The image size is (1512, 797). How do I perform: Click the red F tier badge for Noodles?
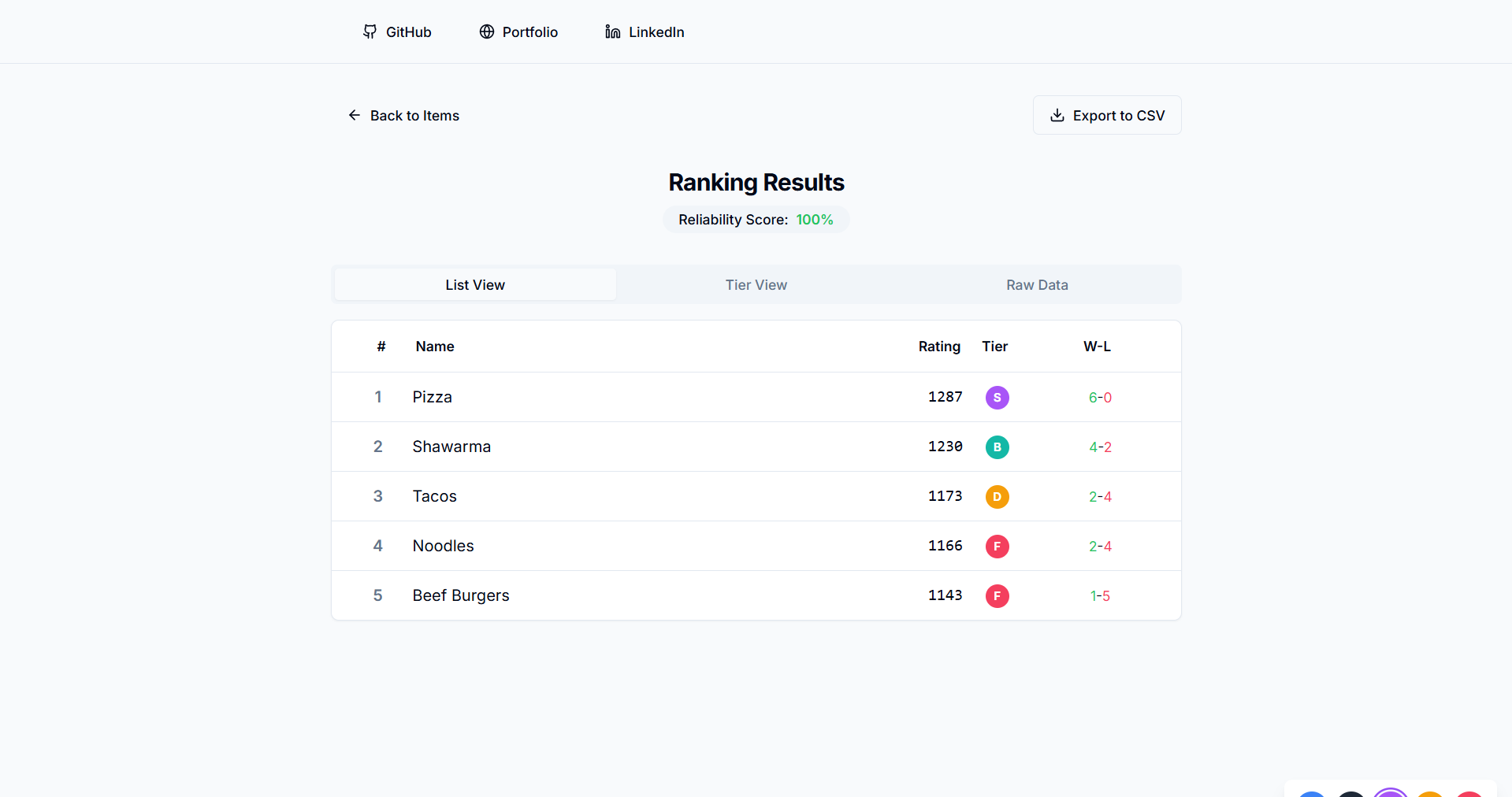(997, 547)
